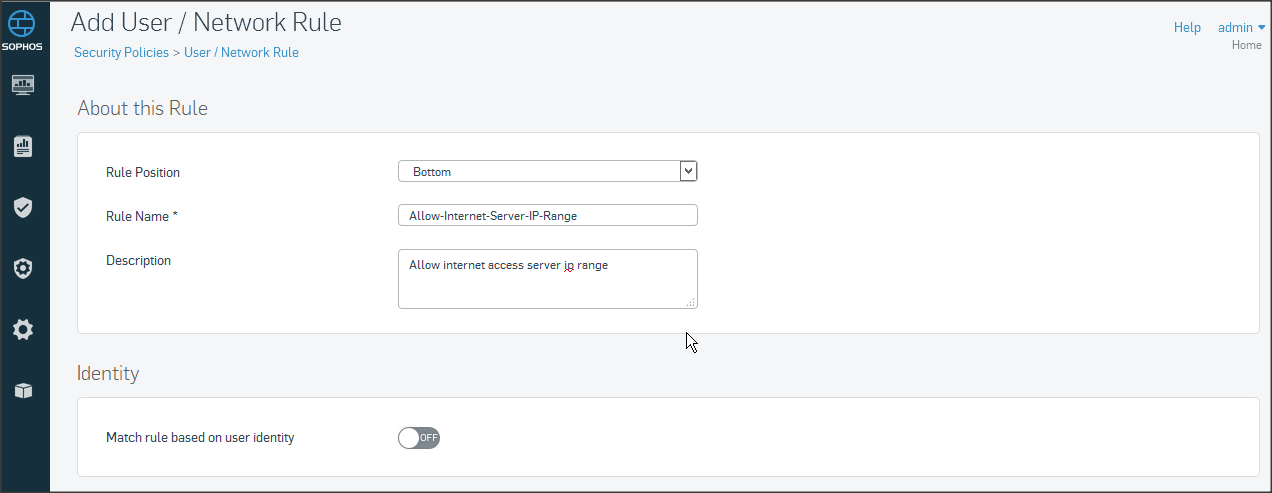Enable match rule based on user identity
Screen dimensions: 1272x493
click(x=419, y=438)
